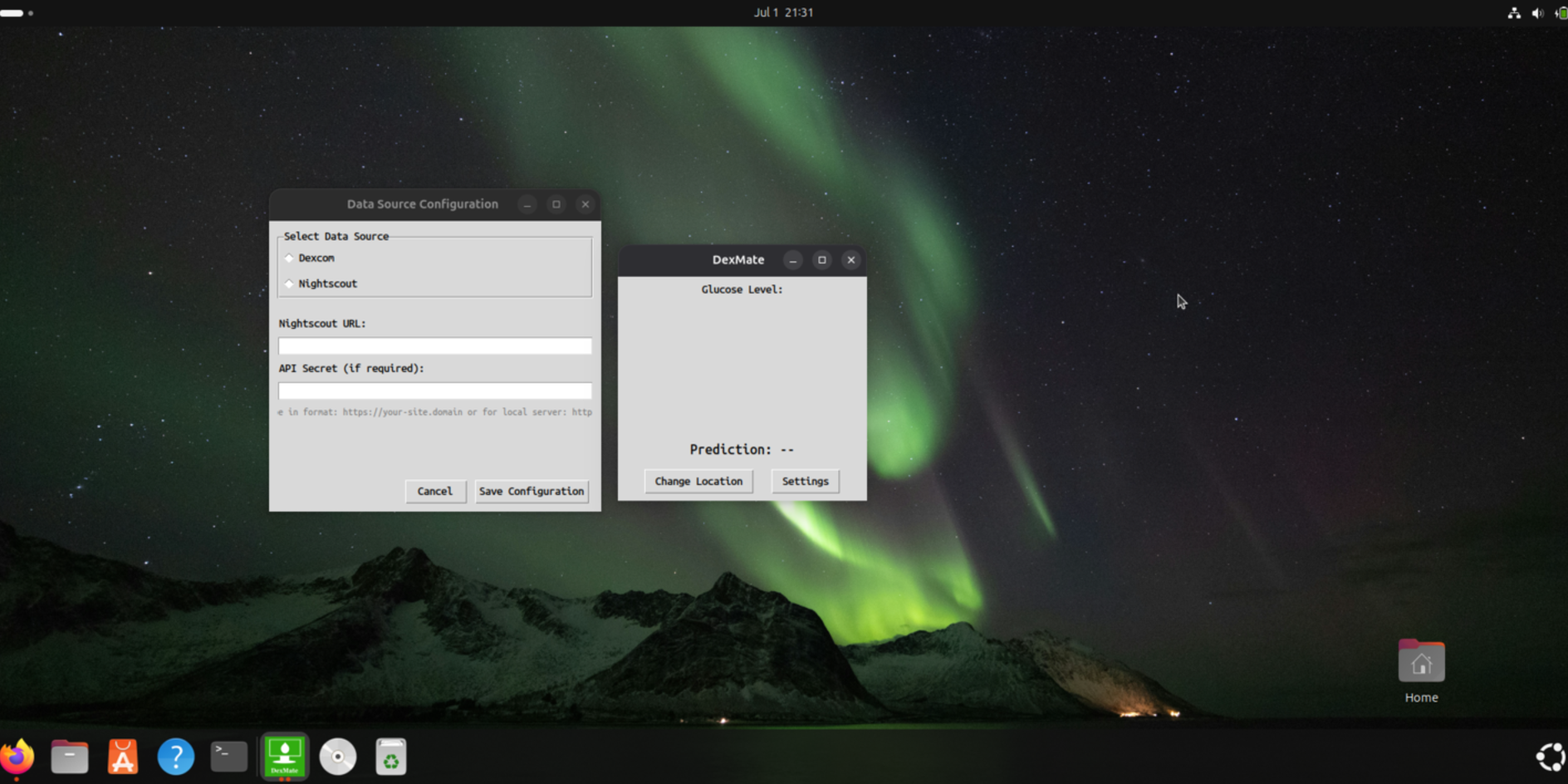Screen dimensions: 1568x784
Task: Select the Nightscout data source
Action: [289, 284]
